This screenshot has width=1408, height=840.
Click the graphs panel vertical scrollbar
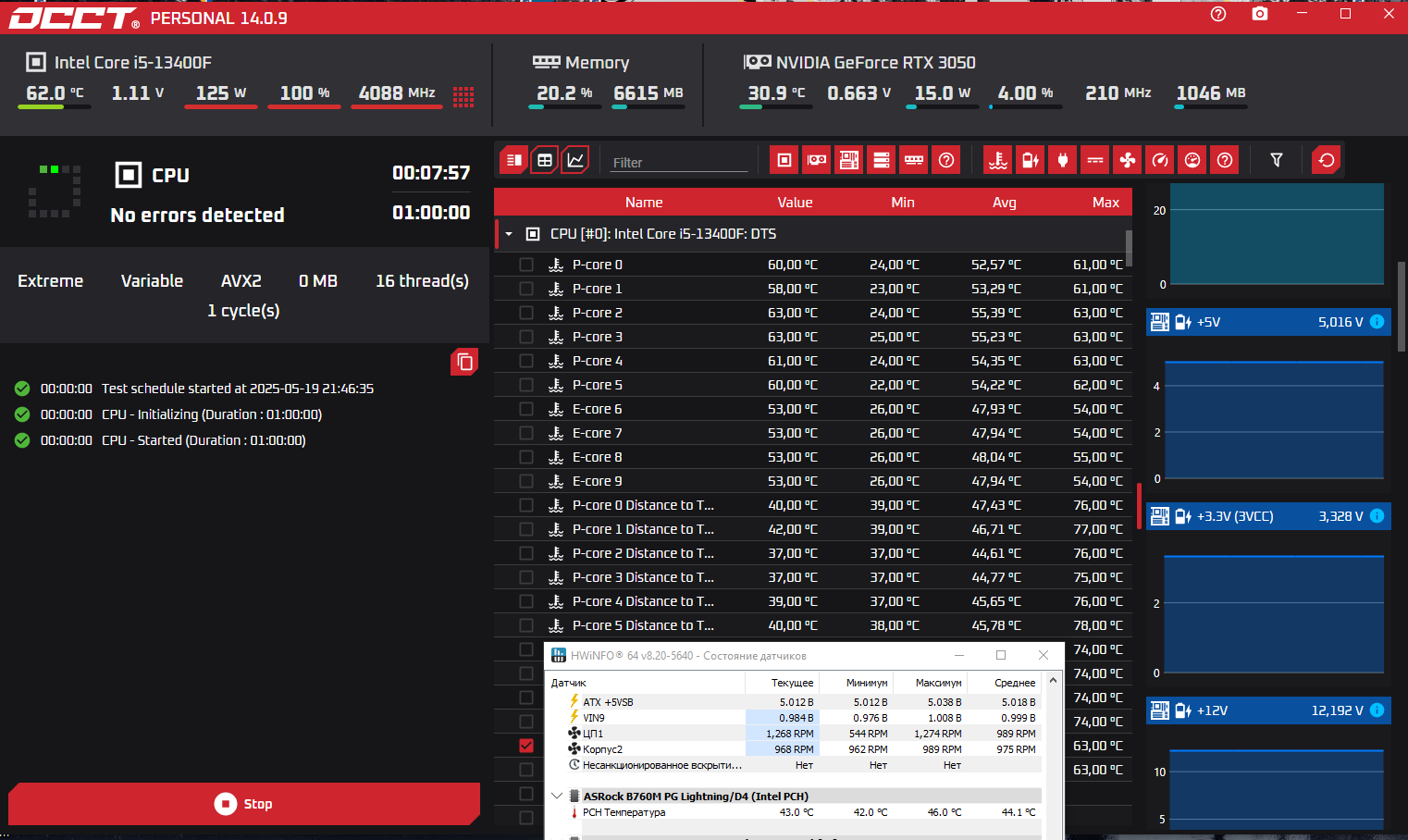(1402, 305)
